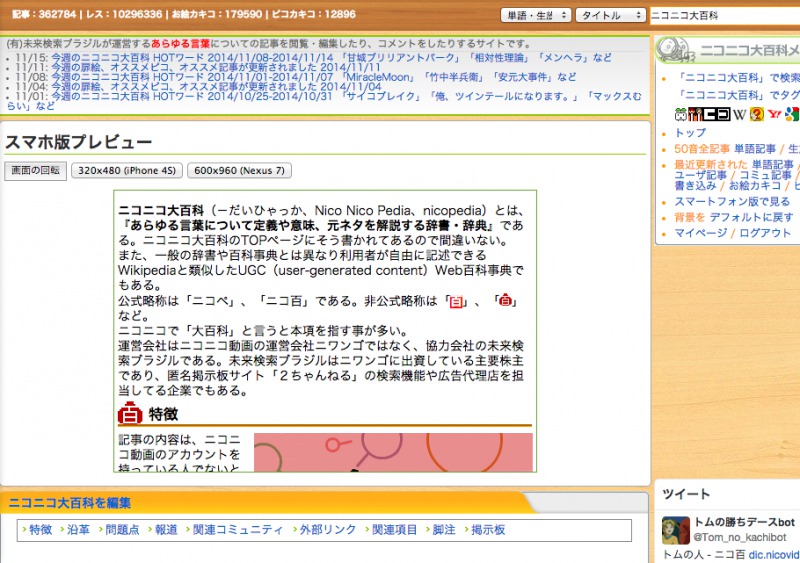The height and width of the screenshot is (563, 800).
Task: Open the コミュ記事 sidebar link
Action: (x=766, y=175)
